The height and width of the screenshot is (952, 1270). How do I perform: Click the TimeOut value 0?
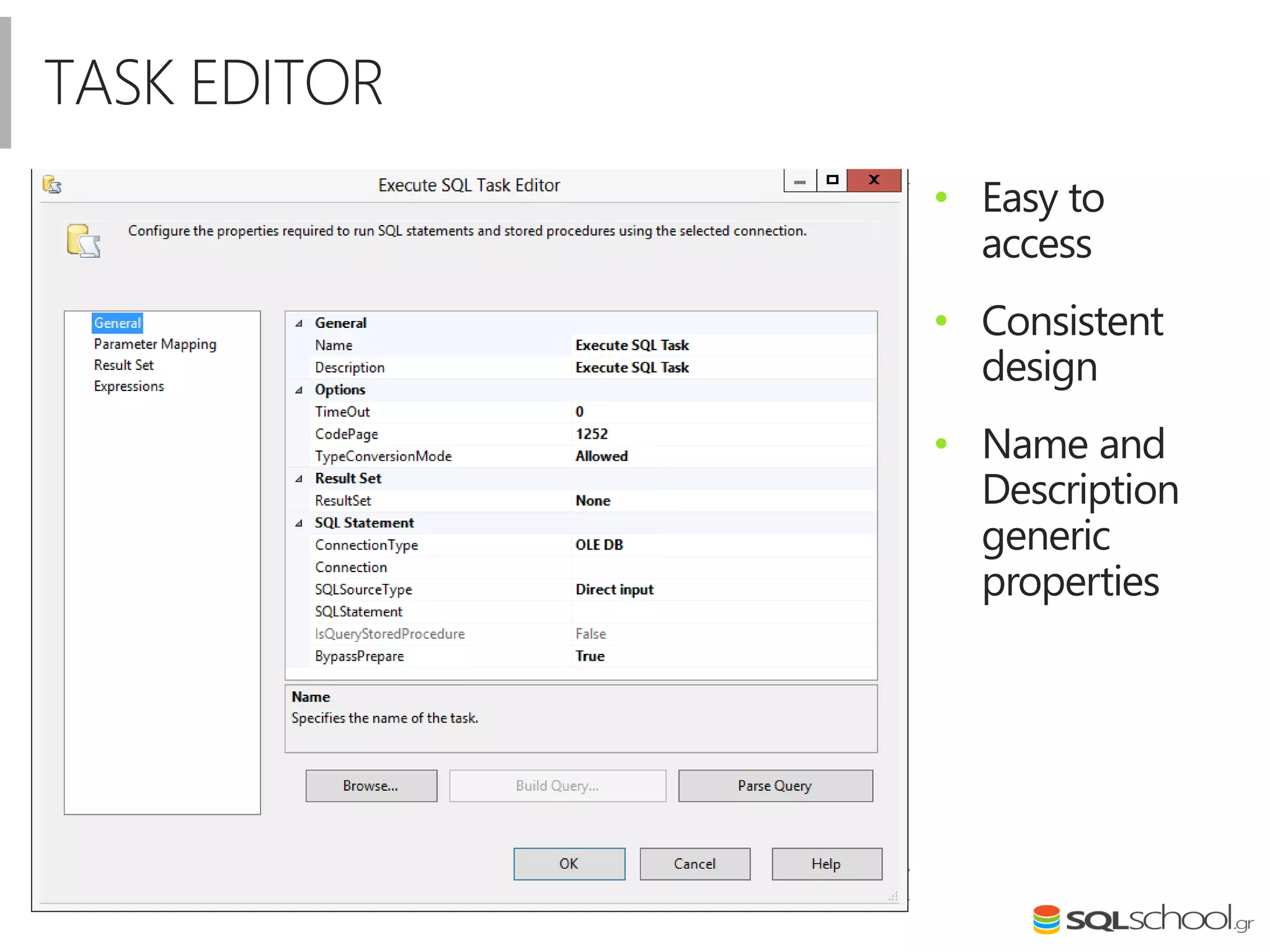tap(724, 412)
